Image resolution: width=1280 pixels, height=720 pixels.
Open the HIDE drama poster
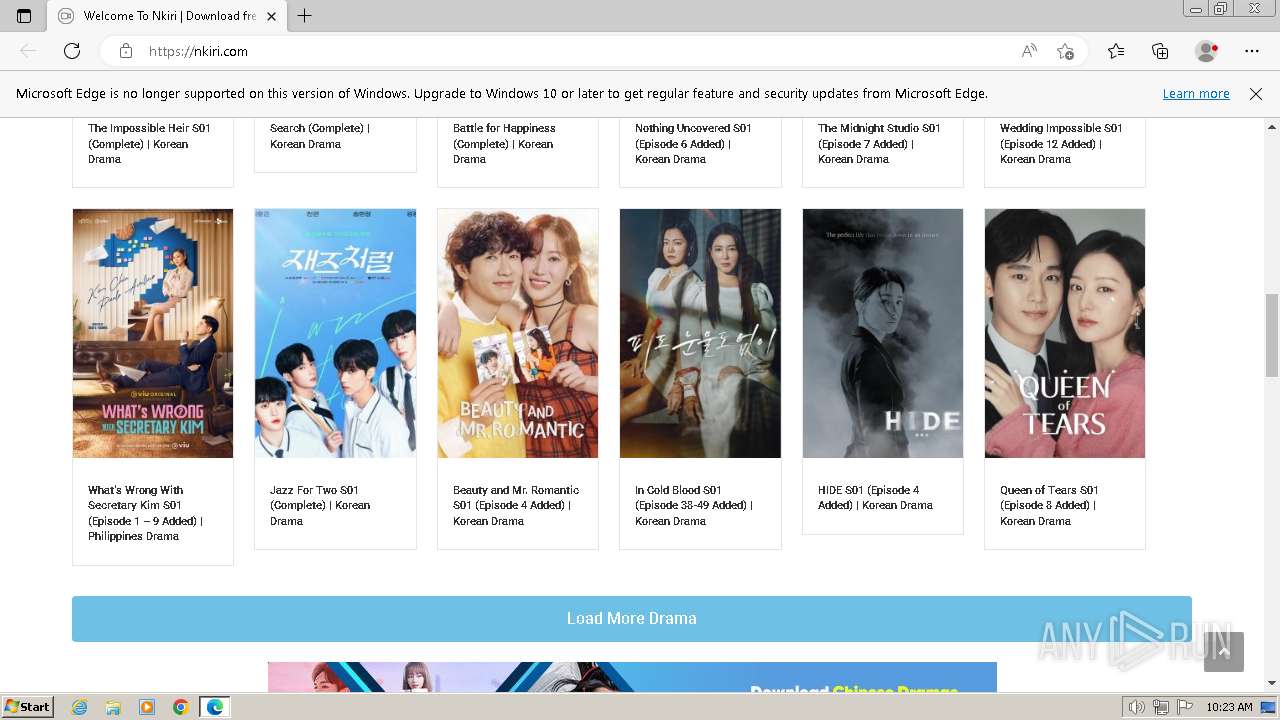point(883,333)
